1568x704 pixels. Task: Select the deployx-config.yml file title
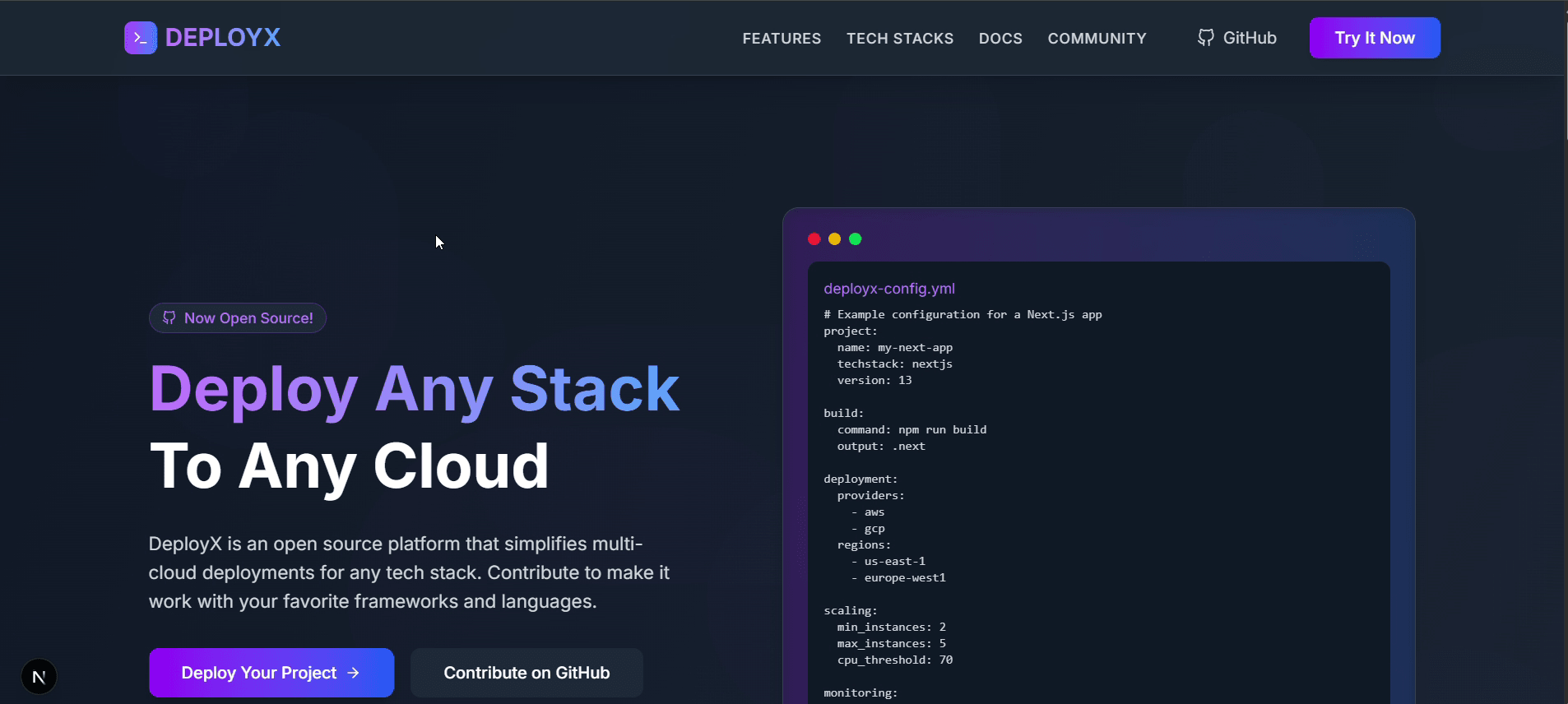tap(889, 289)
